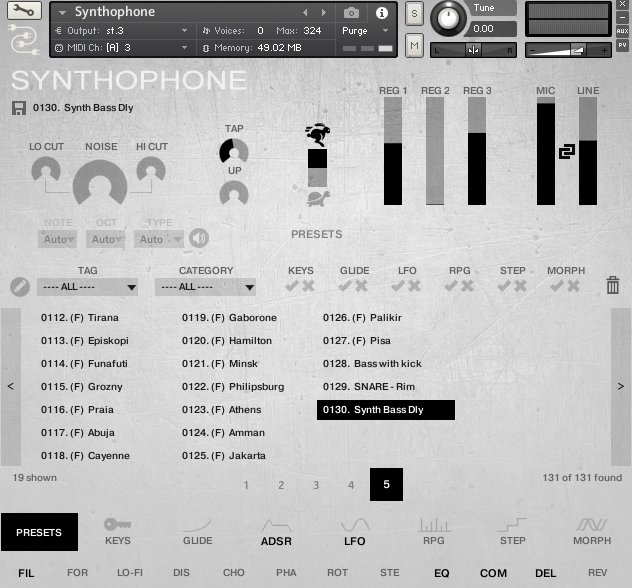Click the Kontakt routing cables icon

click(24, 39)
